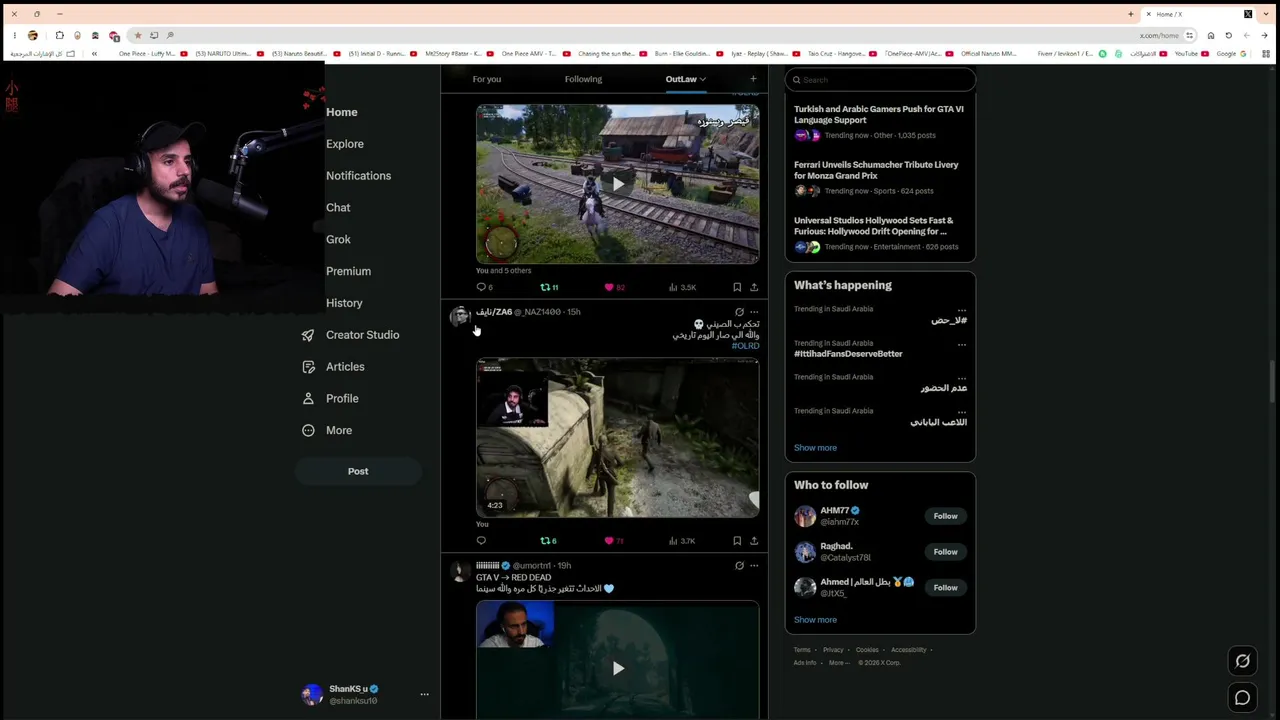
Task: Follow Ahmed | بطل العالم
Action: (945, 588)
